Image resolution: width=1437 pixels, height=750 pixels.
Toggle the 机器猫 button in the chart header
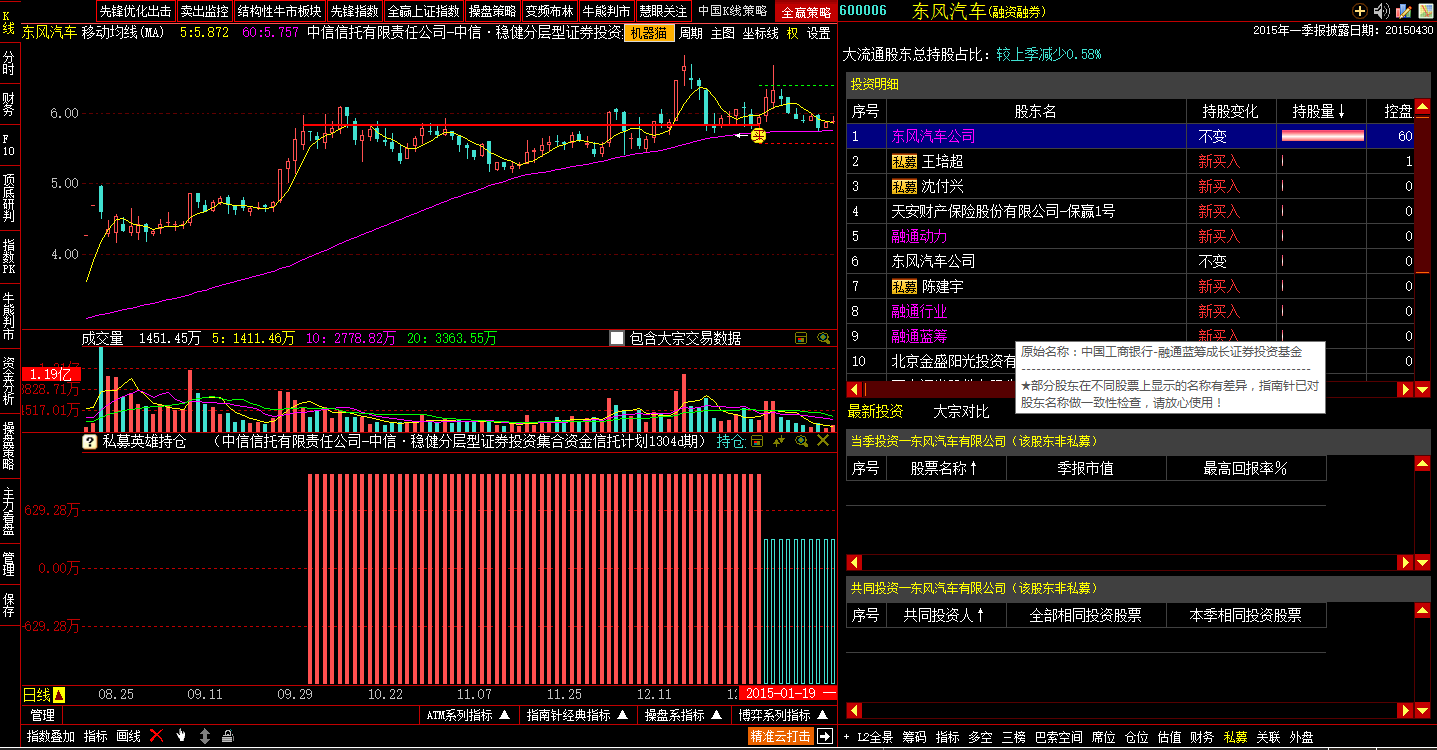pos(648,33)
